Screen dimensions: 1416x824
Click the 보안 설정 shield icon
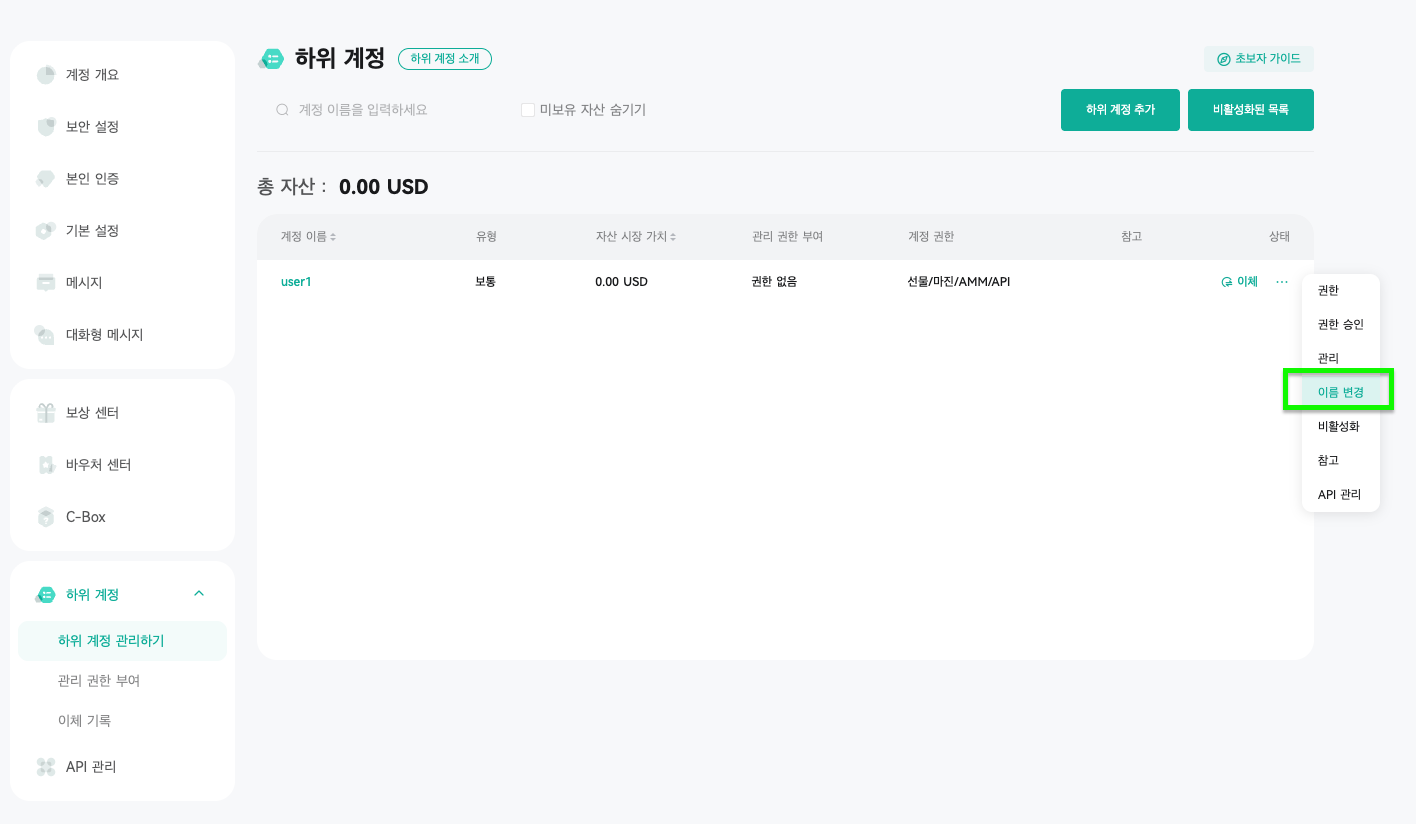click(45, 127)
